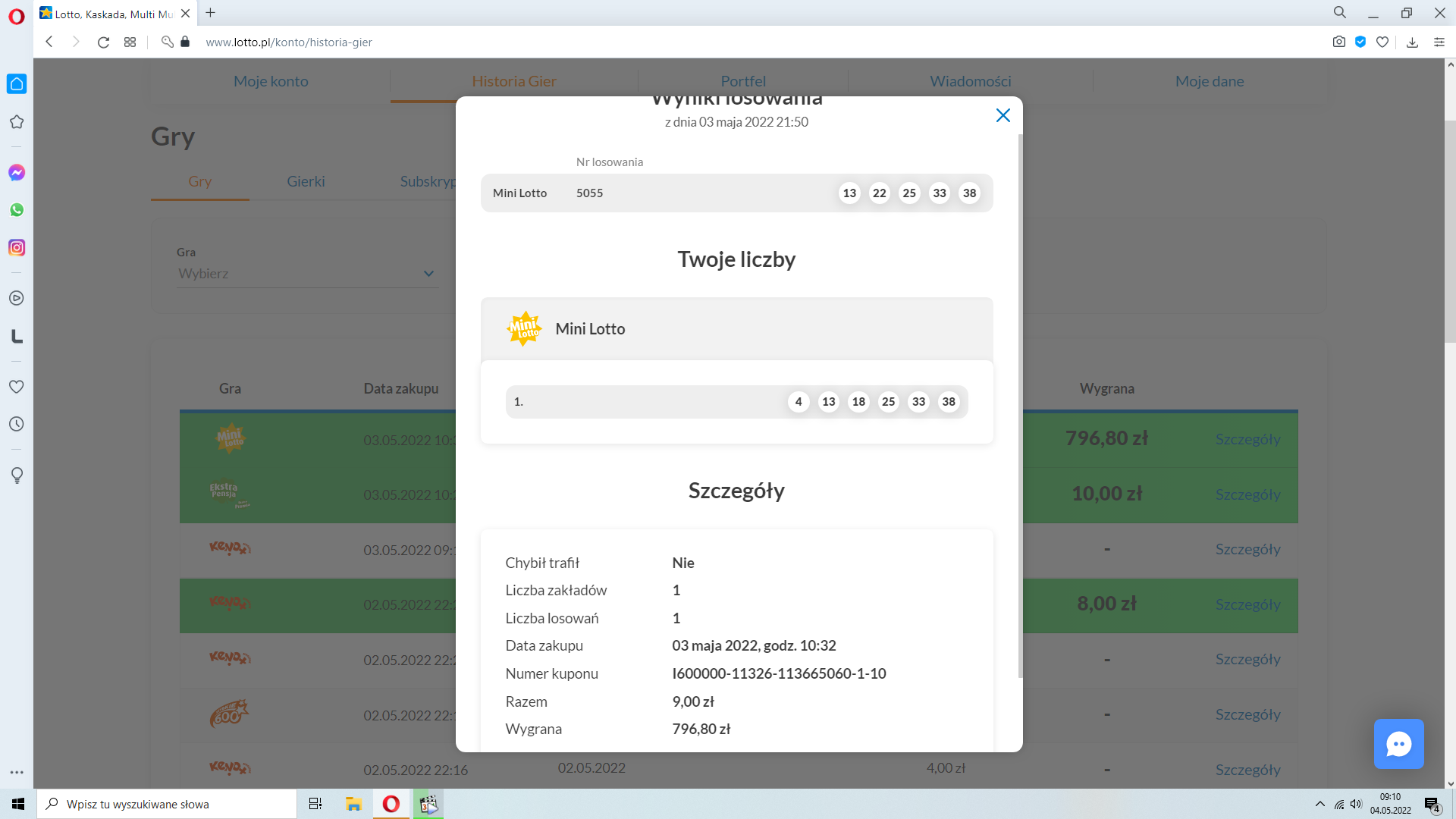Show hidden system tray icons
The height and width of the screenshot is (819, 1456).
pos(1319,804)
